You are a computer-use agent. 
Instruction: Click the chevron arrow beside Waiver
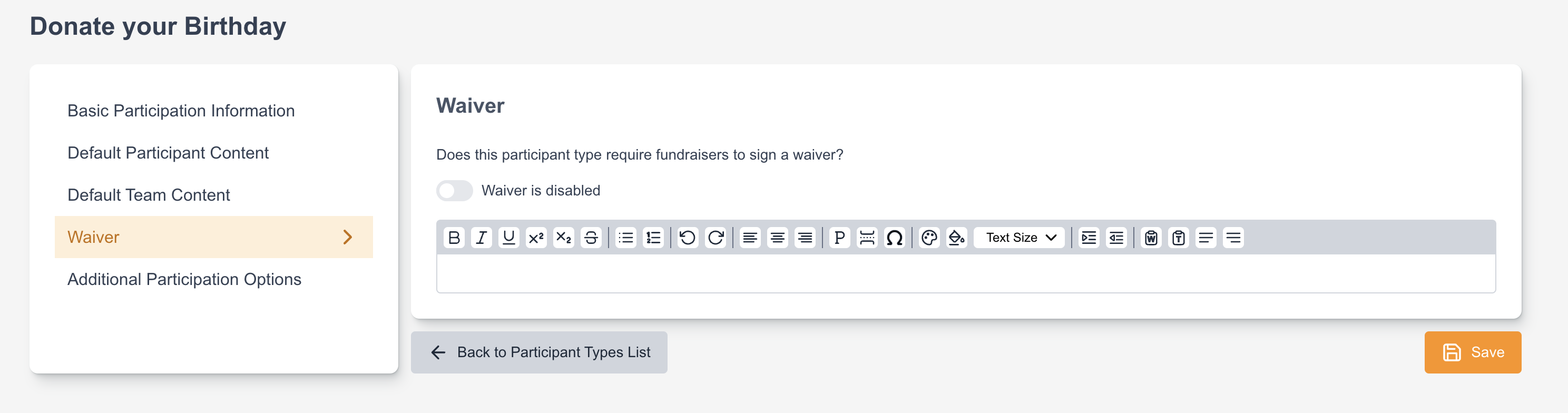(x=348, y=237)
